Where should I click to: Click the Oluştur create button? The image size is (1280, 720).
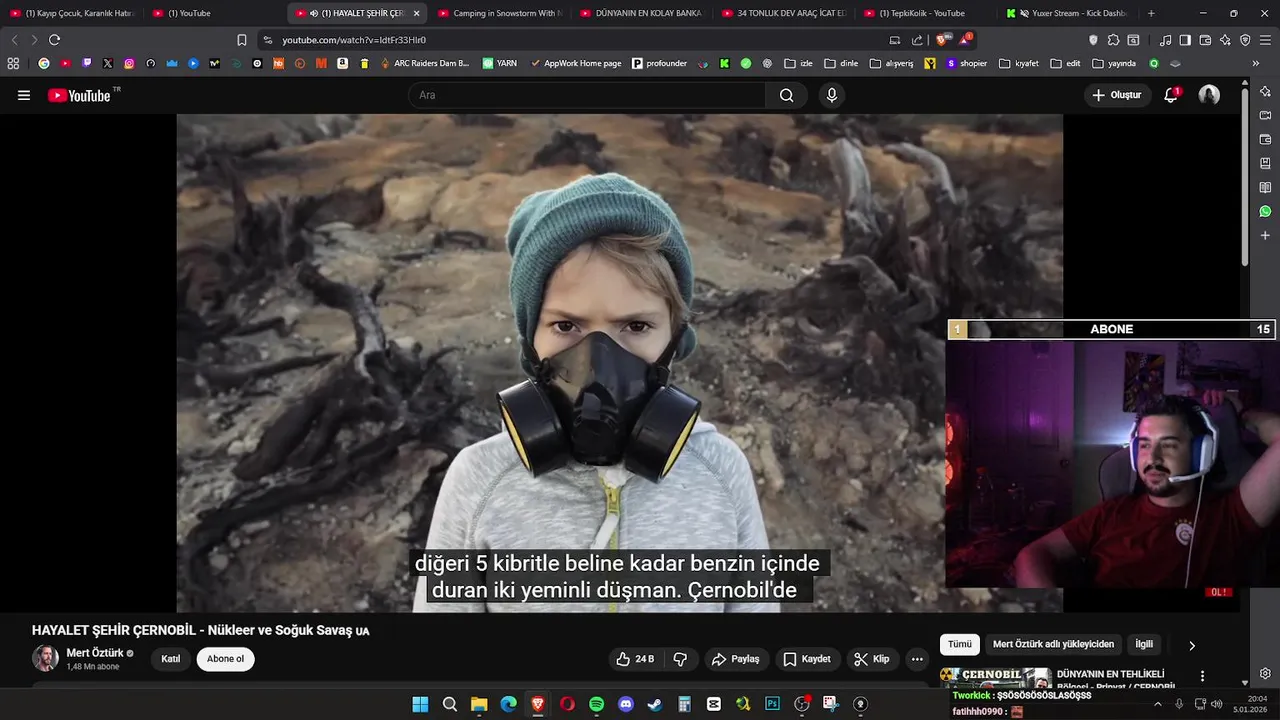tap(1116, 95)
